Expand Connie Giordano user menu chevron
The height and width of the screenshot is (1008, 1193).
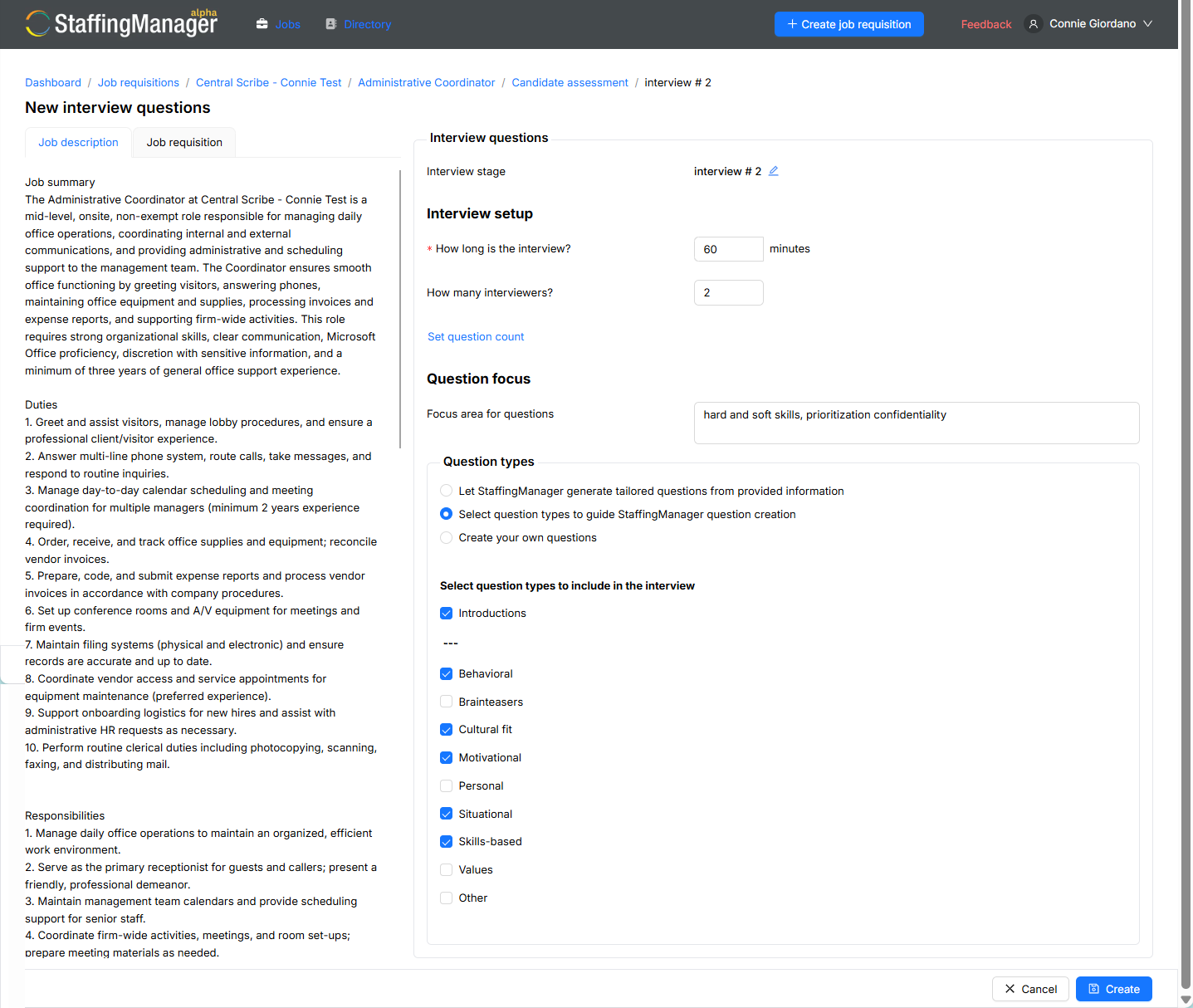pyautogui.click(x=1148, y=24)
